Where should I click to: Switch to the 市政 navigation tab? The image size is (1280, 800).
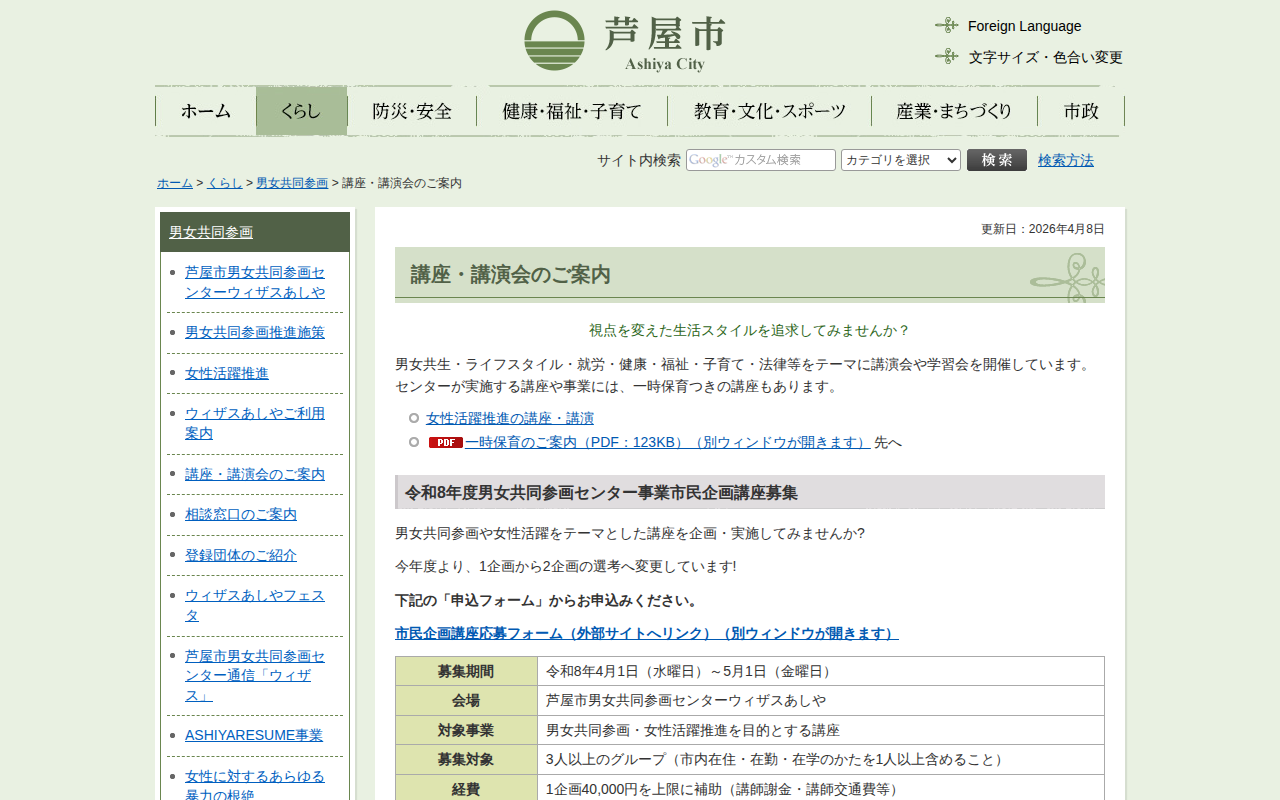click(x=1081, y=111)
